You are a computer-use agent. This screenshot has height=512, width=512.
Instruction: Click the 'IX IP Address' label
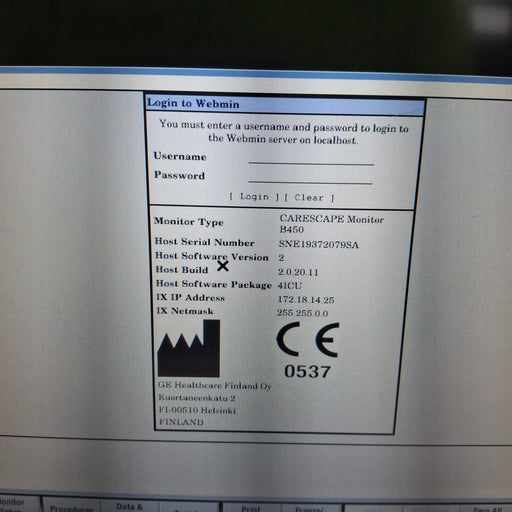pos(191,297)
